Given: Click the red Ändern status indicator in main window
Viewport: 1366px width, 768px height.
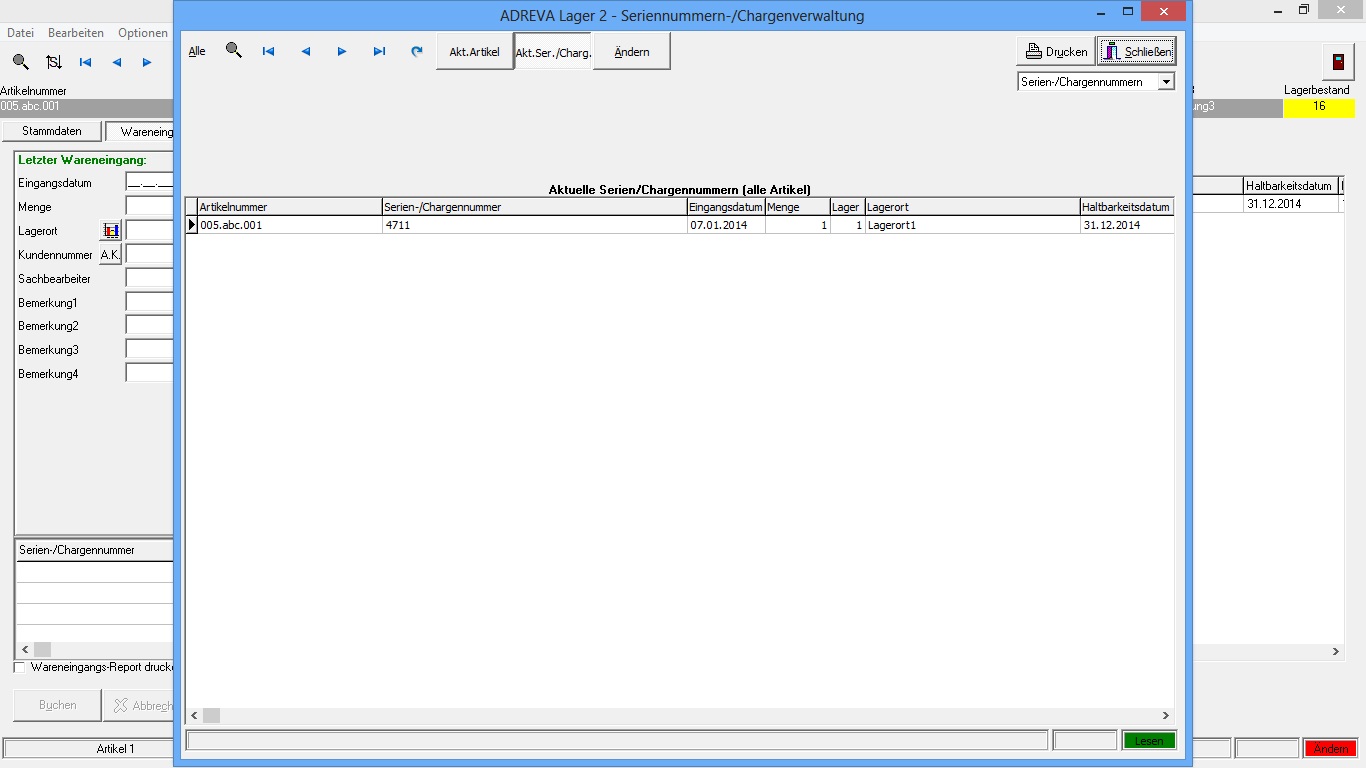Looking at the screenshot, I should [x=1330, y=749].
